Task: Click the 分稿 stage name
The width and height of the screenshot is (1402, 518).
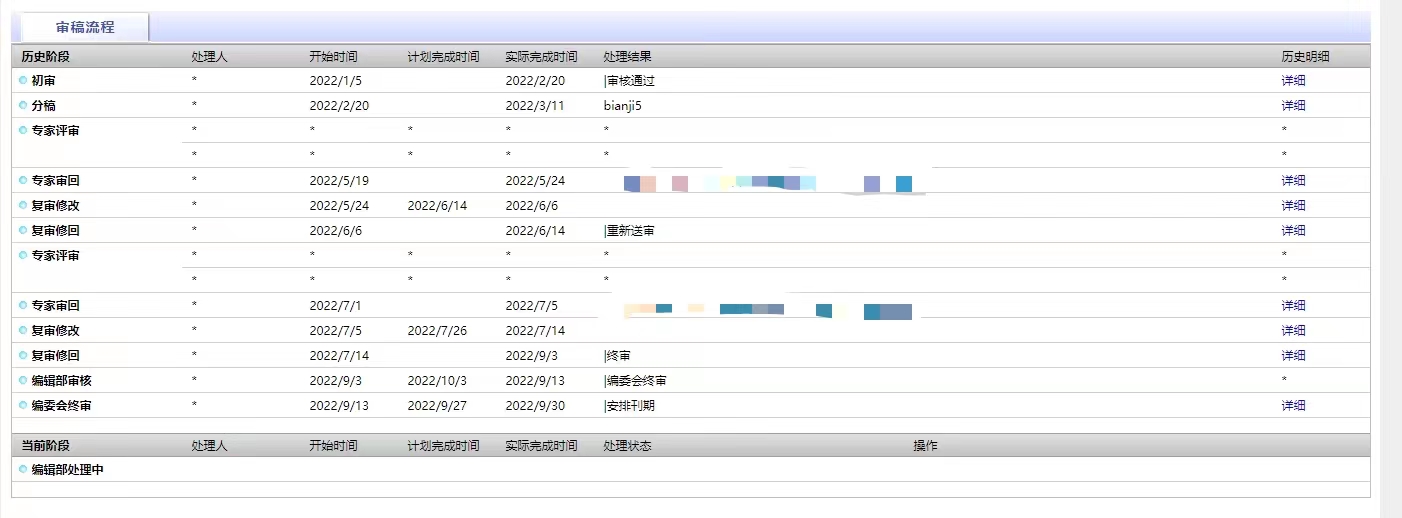Action: 43,106
